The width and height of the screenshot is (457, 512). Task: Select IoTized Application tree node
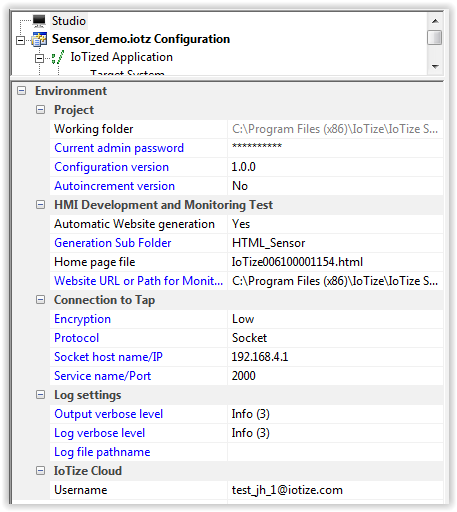[x=121, y=57]
